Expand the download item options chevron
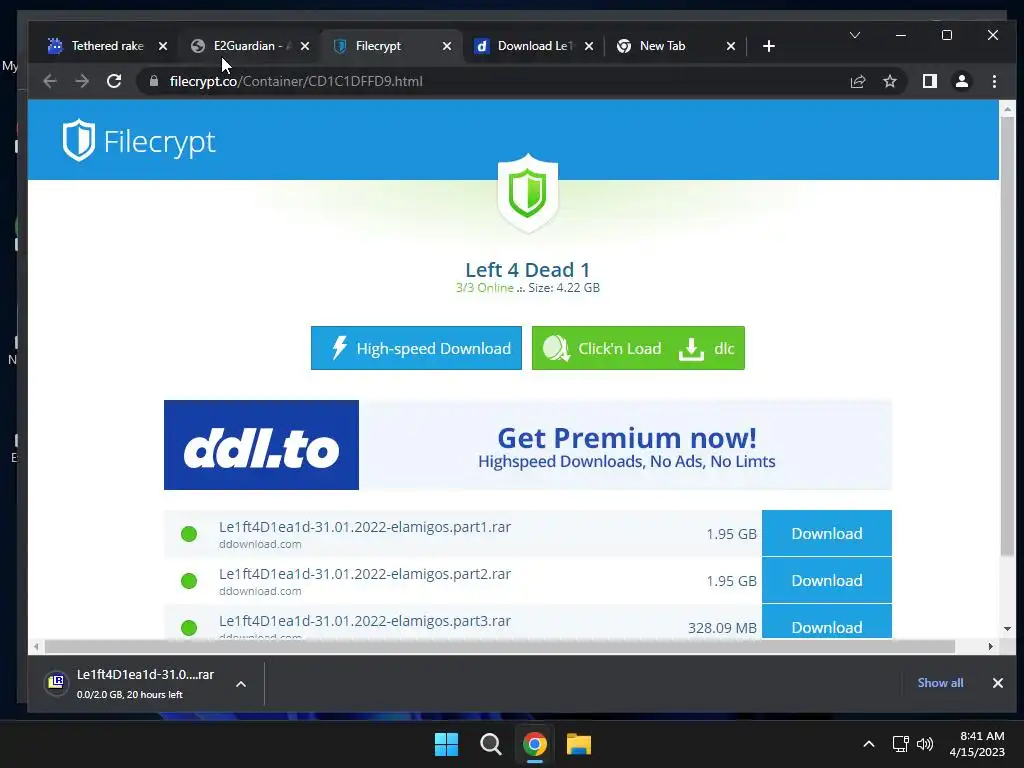Screen dimensions: 1024x768 241,684
